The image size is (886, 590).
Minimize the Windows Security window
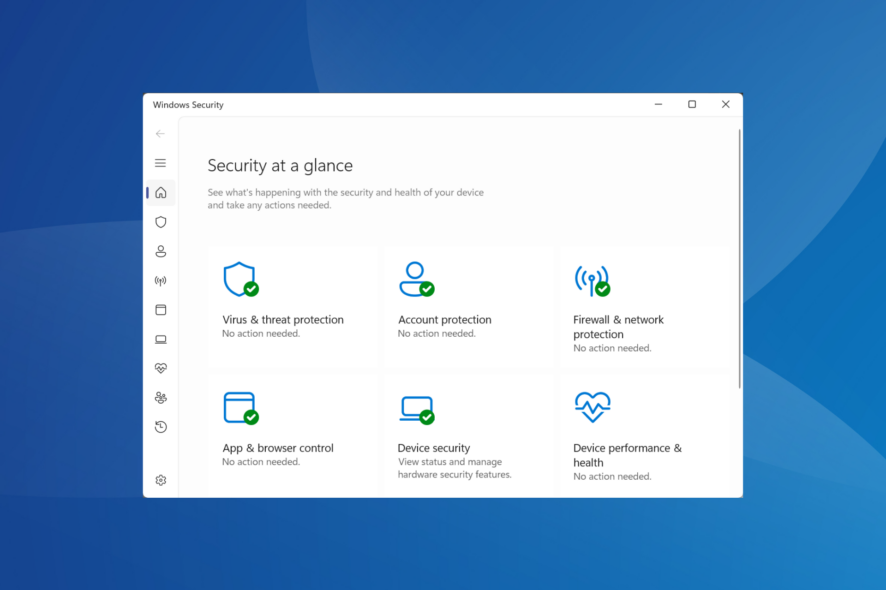tap(658, 105)
